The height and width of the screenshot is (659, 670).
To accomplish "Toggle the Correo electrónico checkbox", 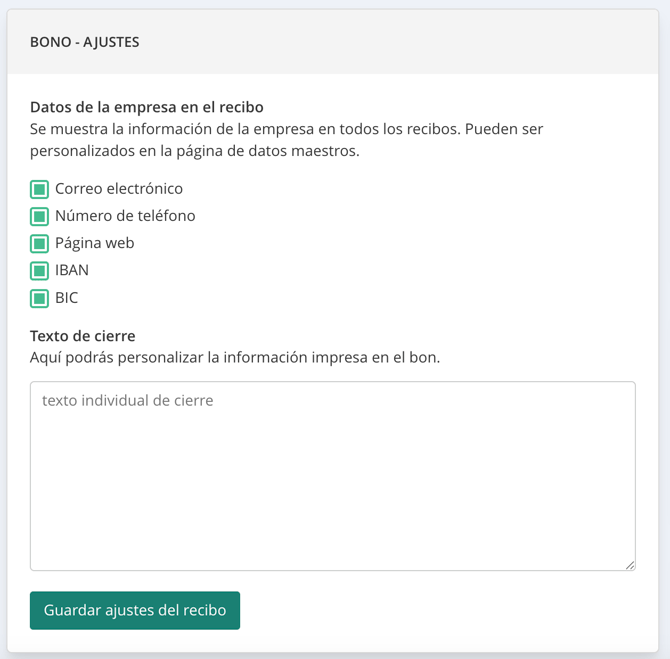I will [40, 189].
